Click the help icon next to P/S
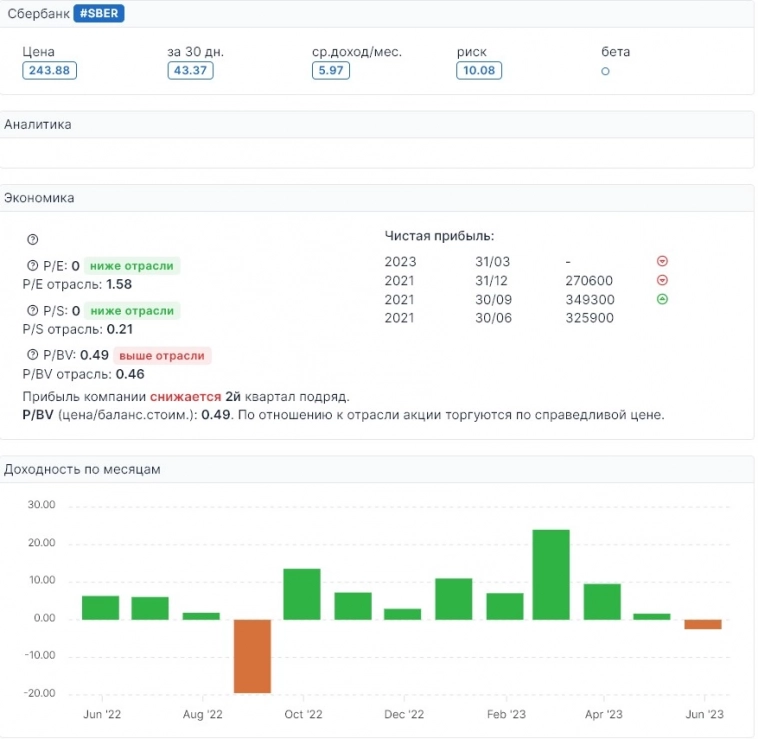Viewport: 758px width, 739px height. 33,311
